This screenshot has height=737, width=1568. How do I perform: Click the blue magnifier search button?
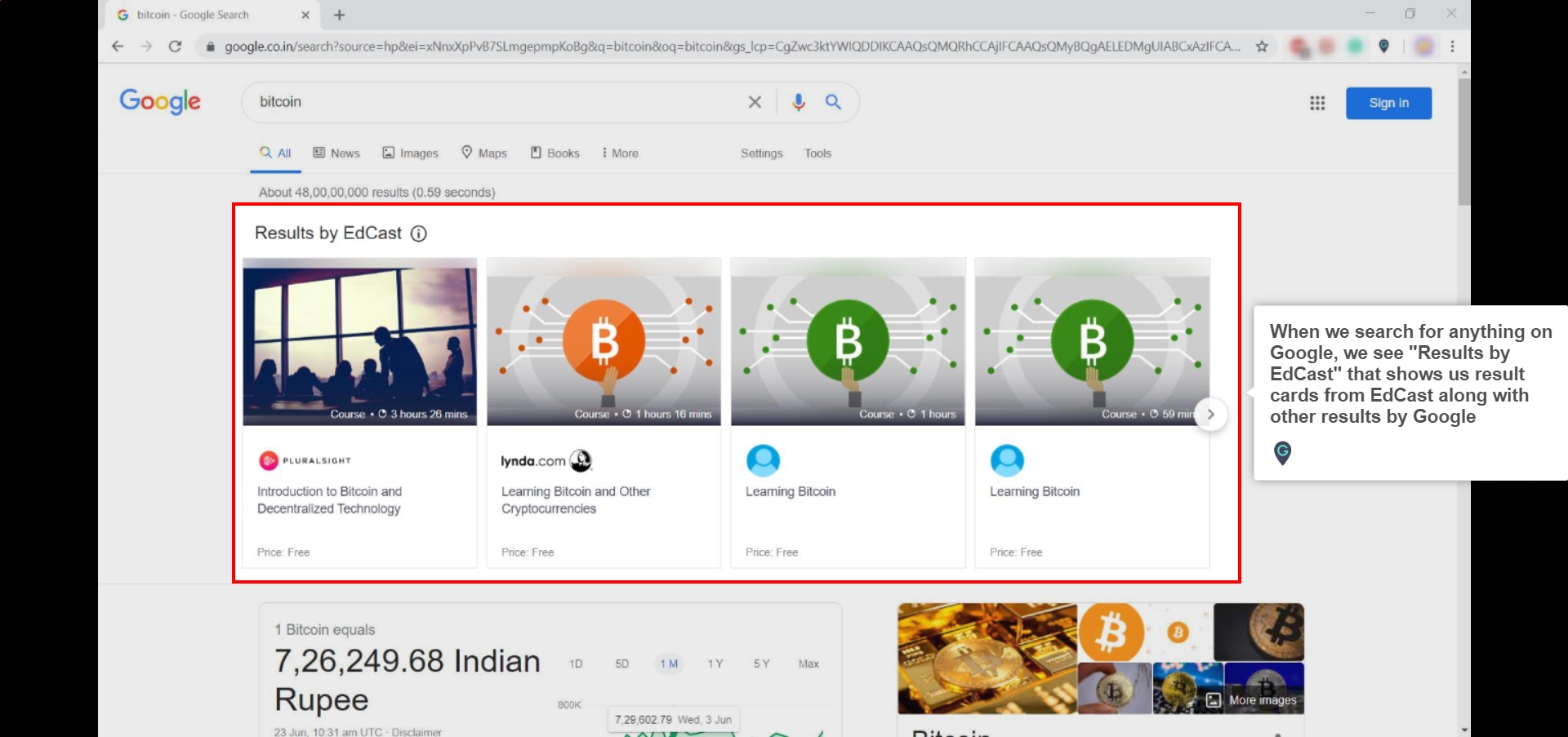coord(833,102)
